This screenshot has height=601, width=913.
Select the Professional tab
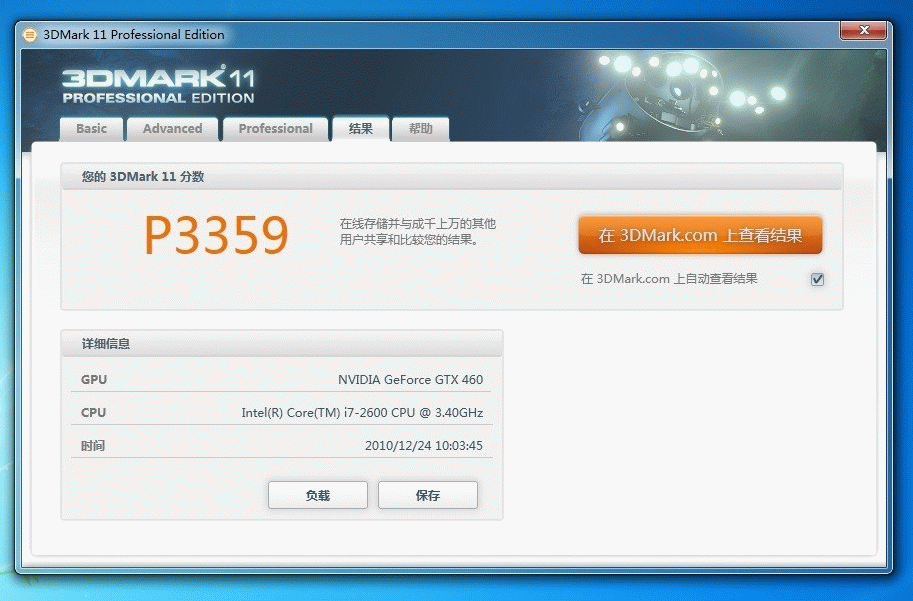(275, 129)
